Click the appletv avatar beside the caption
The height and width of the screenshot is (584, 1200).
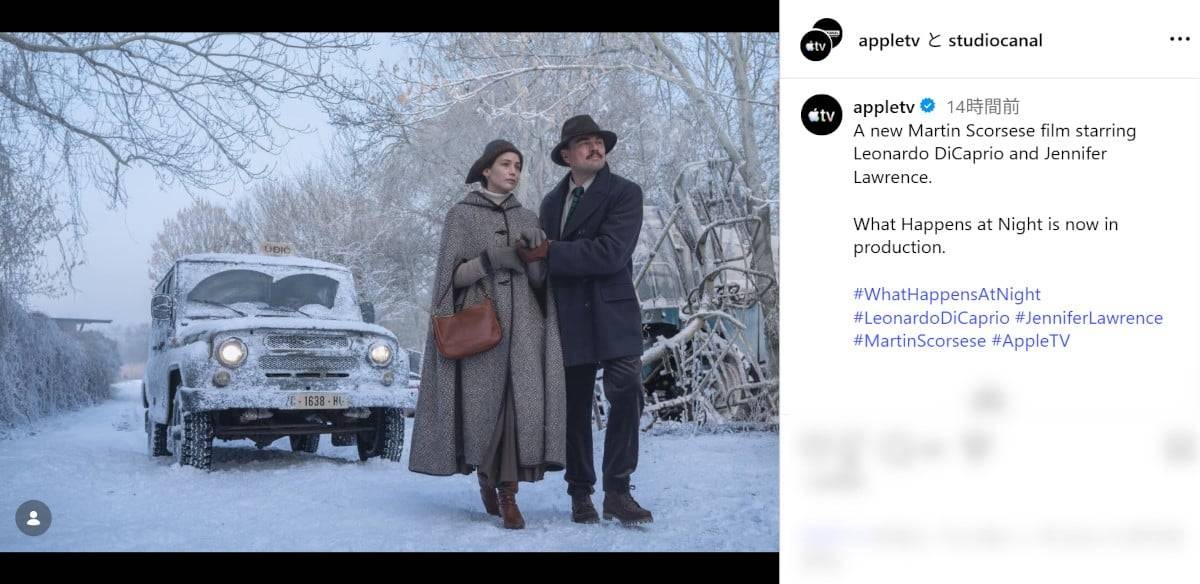coord(821,115)
